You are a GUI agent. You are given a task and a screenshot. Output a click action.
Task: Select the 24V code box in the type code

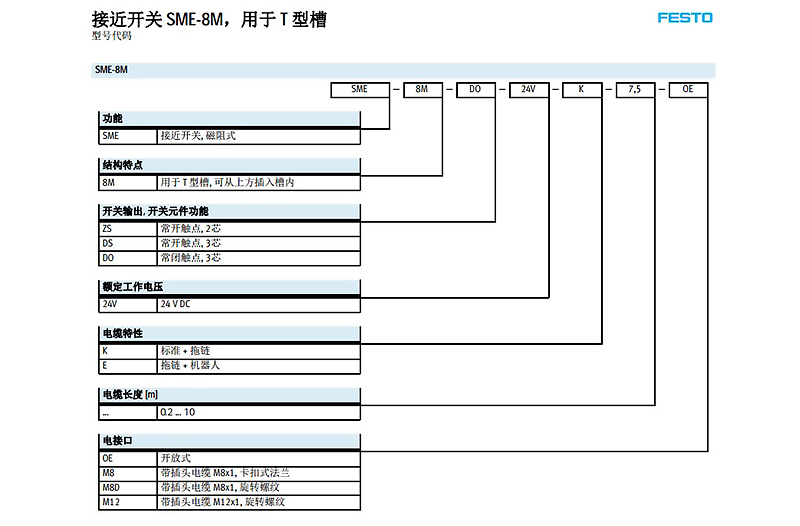coord(529,89)
